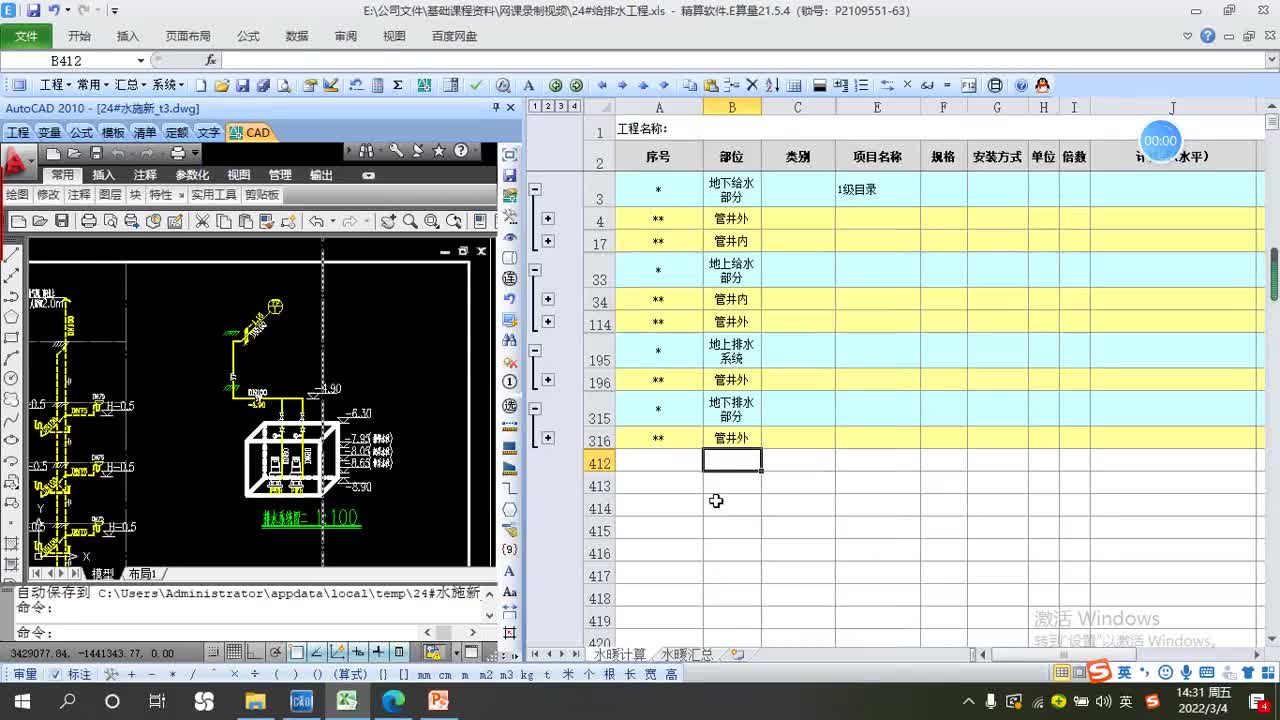This screenshot has width=1280, height=720.
Task: Expand group at row 196 管井外
Action: [548, 380]
